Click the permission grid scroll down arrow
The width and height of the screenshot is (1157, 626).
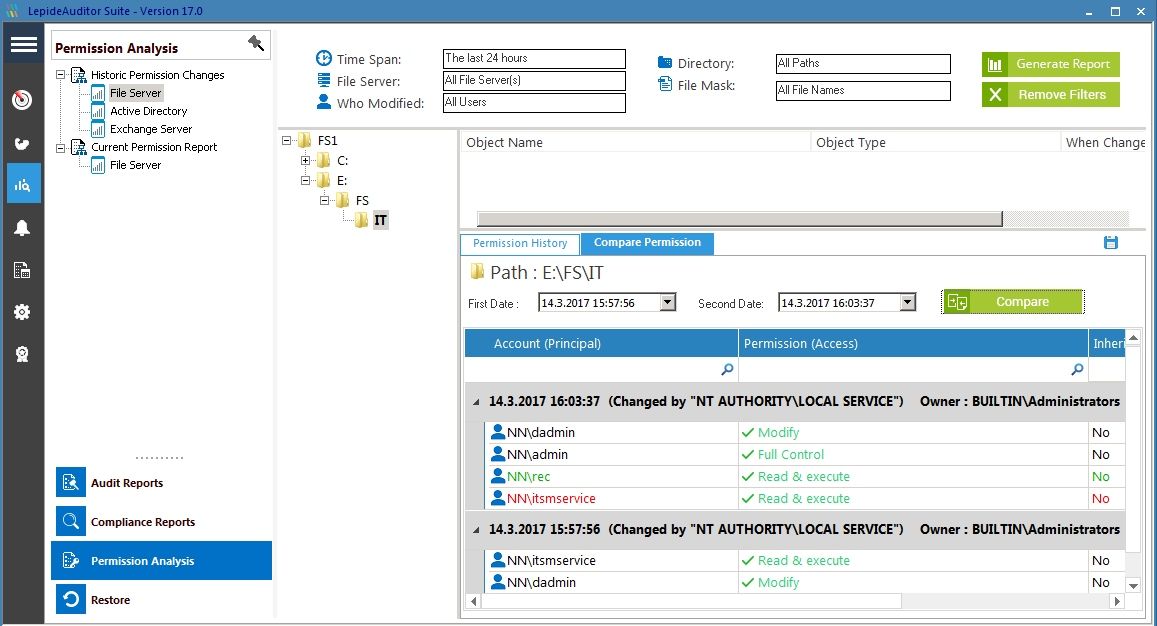click(x=1133, y=586)
